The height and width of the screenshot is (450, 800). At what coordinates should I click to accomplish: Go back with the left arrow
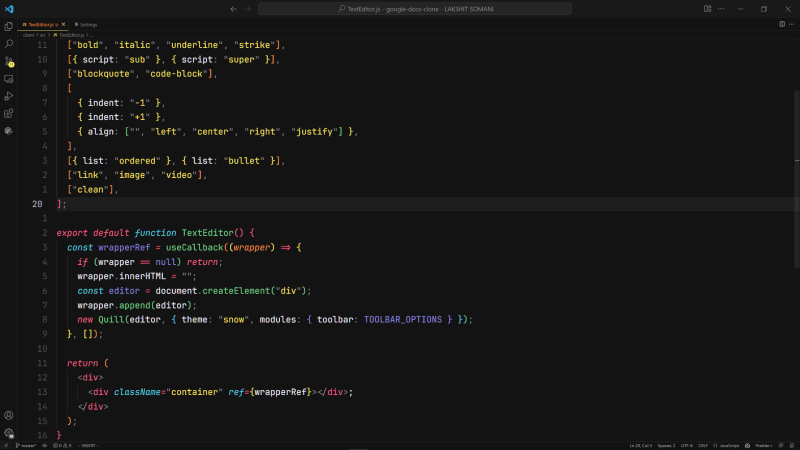pos(233,9)
